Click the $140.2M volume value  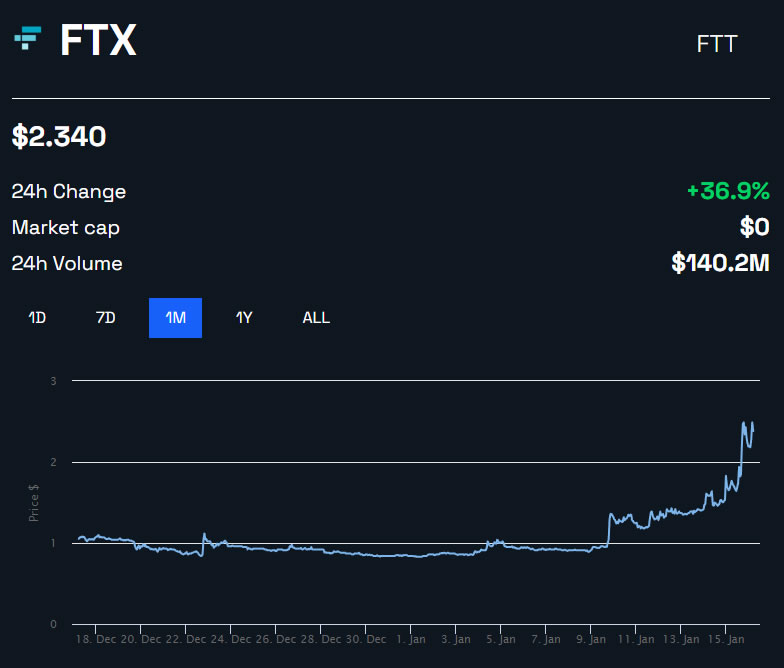pos(719,263)
